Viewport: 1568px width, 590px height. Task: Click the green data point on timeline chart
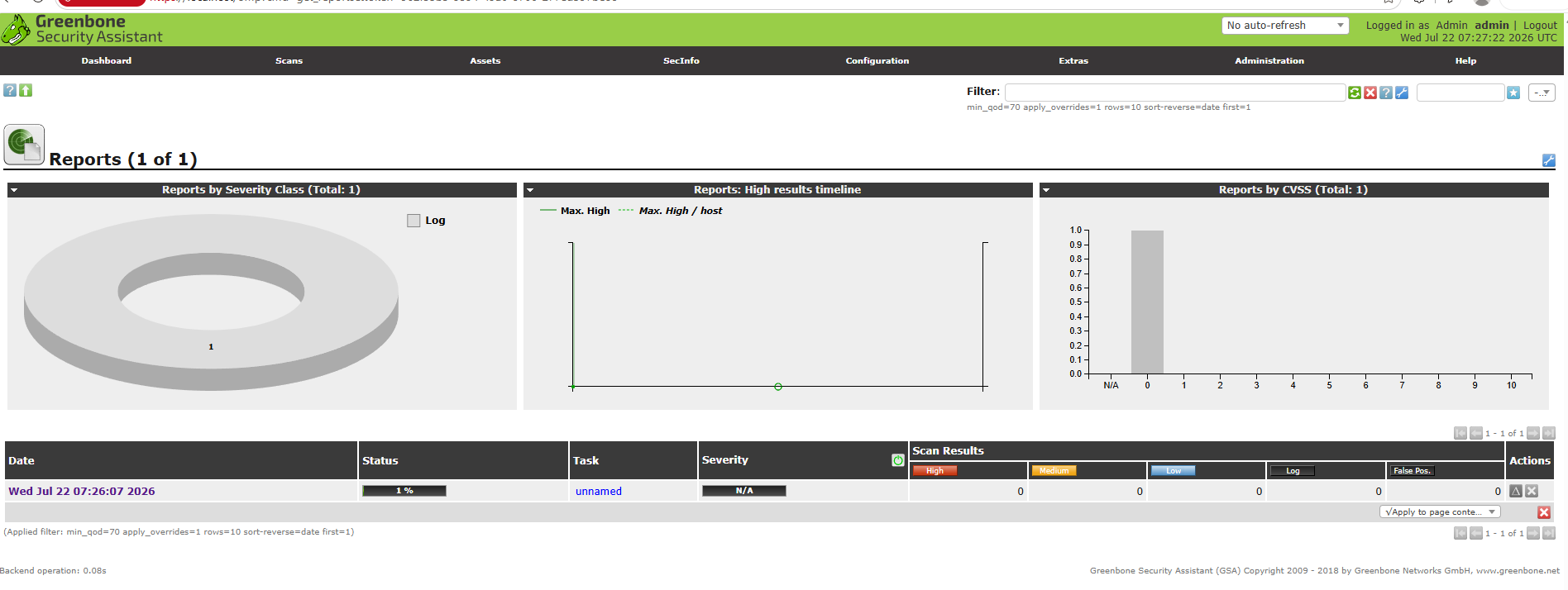click(x=778, y=387)
